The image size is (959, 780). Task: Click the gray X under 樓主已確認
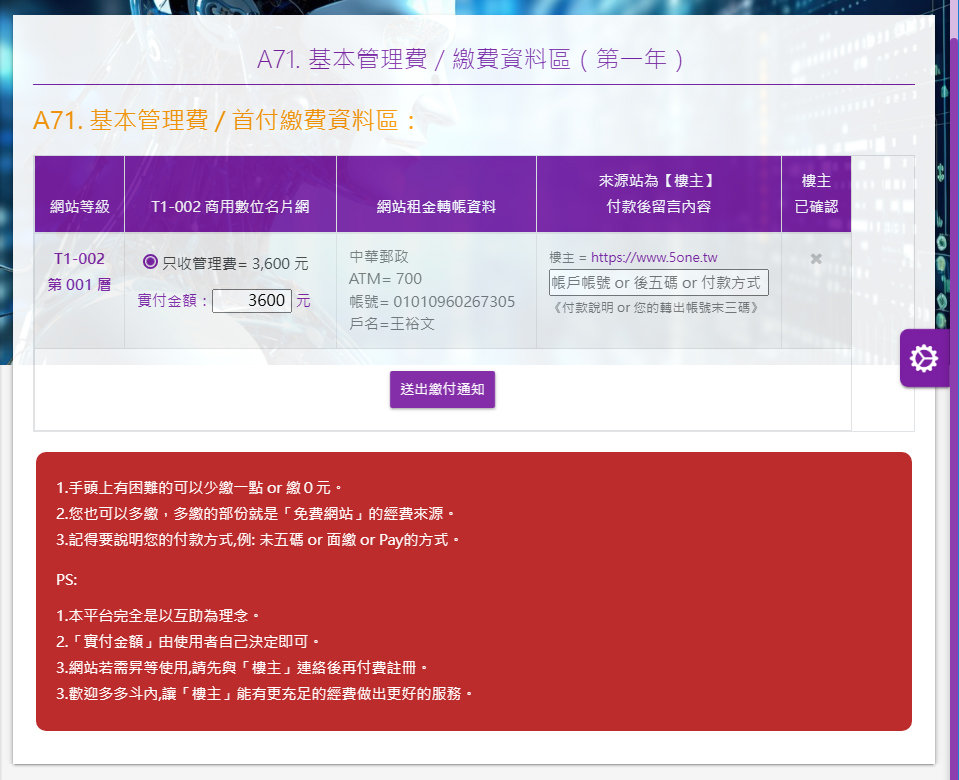816,259
